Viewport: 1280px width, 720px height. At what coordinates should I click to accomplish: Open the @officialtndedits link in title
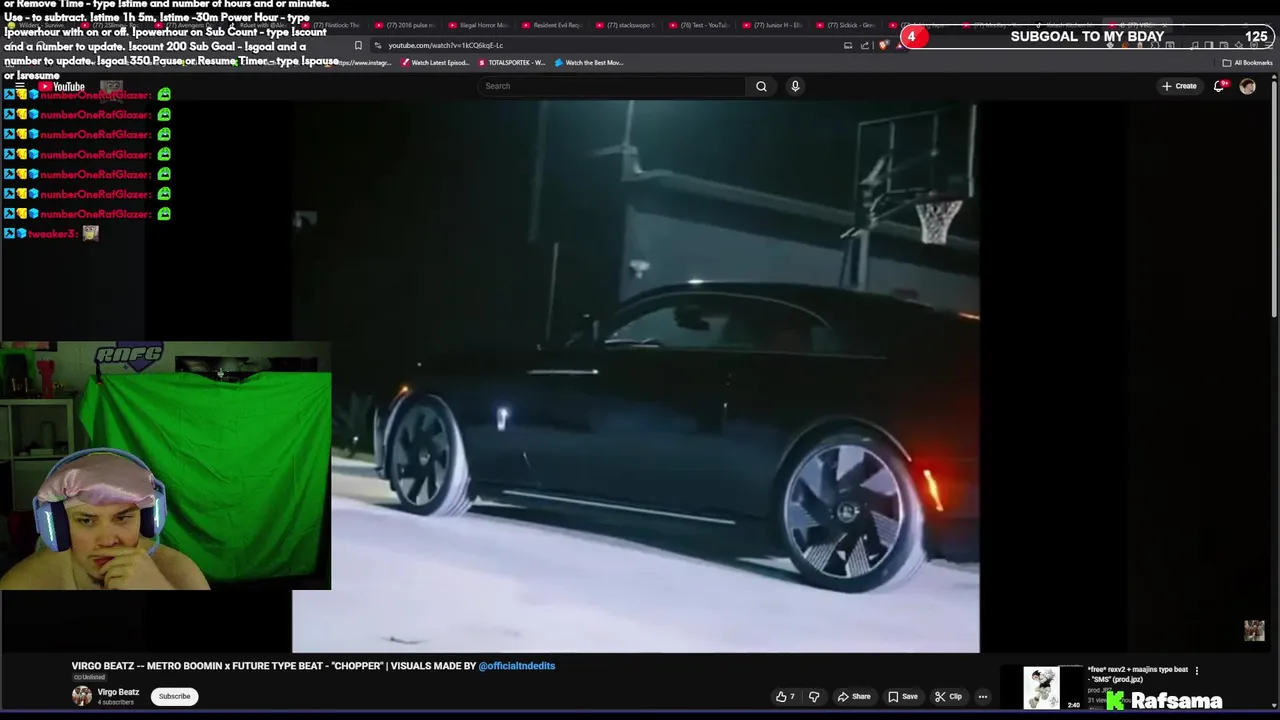point(516,666)
